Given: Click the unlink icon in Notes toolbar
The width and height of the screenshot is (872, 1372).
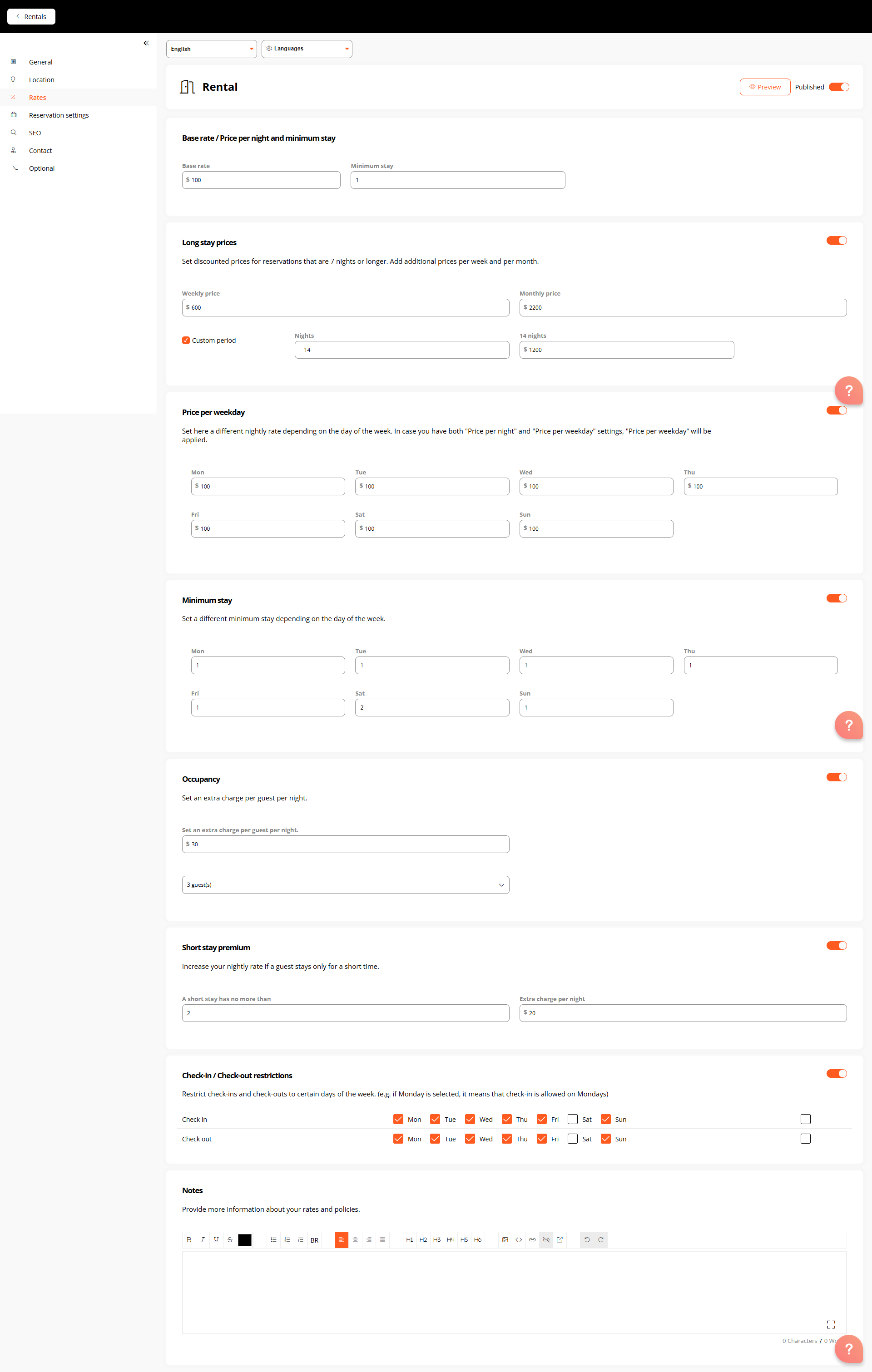Looking at the screenshot, I should click(546, 1240).
